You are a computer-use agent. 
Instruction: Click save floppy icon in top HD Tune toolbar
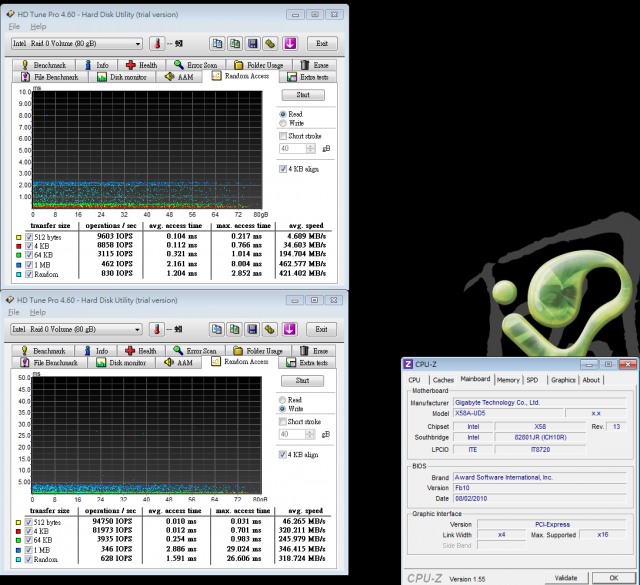[253, 43]
